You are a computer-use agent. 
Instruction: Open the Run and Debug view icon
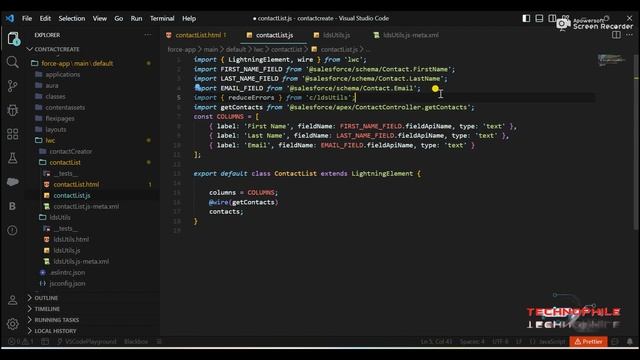tap(13, 110)
